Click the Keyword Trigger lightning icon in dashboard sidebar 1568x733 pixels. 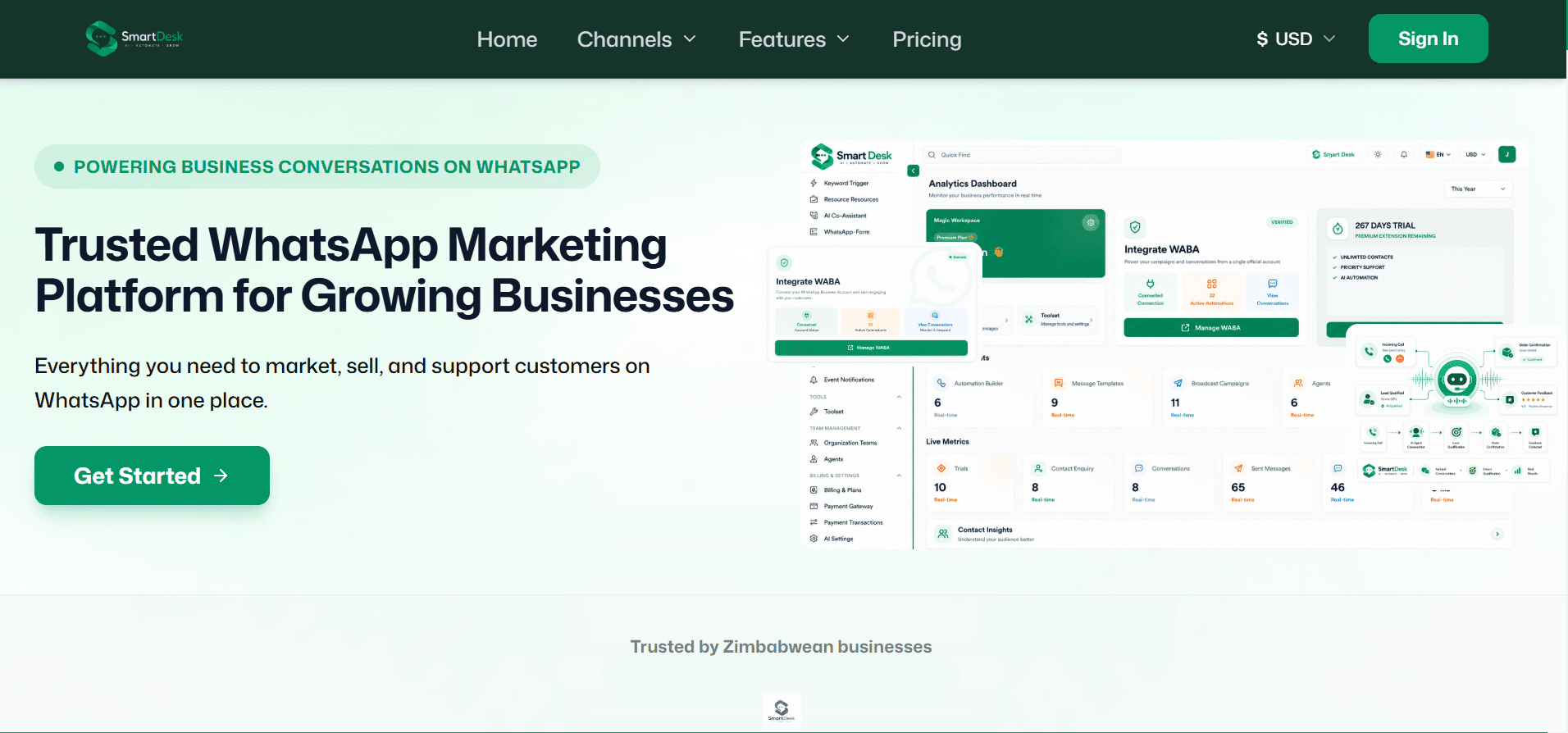pyautogui.click(x=814, y=183)
